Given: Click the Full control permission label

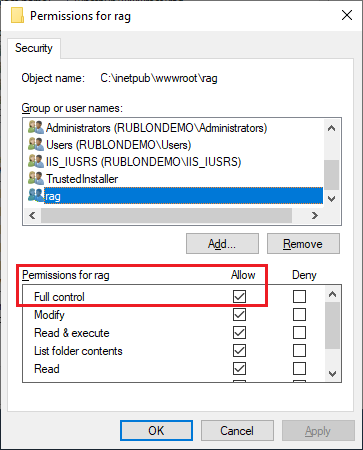Looking at the screenshot, I should click(59, 297).
